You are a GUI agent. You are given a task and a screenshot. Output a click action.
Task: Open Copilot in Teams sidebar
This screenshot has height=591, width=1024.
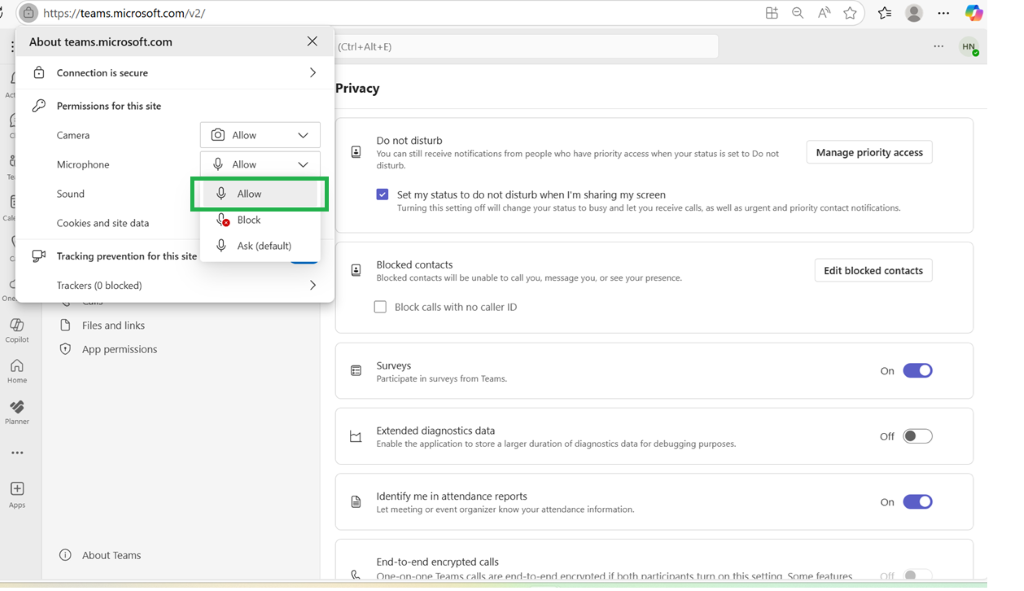(17, 330)
